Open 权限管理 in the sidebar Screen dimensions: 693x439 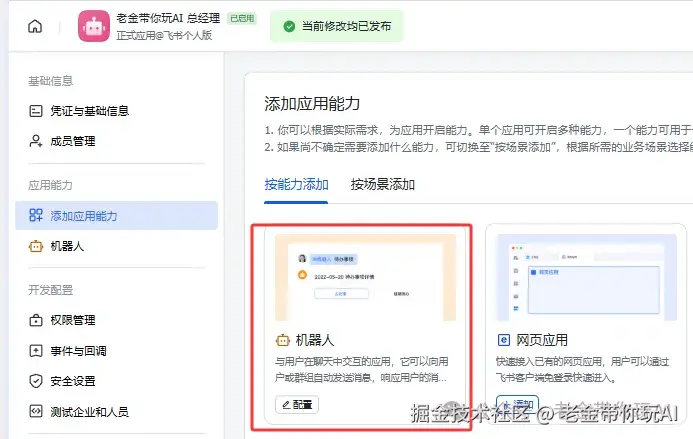(x=116, y=320)
